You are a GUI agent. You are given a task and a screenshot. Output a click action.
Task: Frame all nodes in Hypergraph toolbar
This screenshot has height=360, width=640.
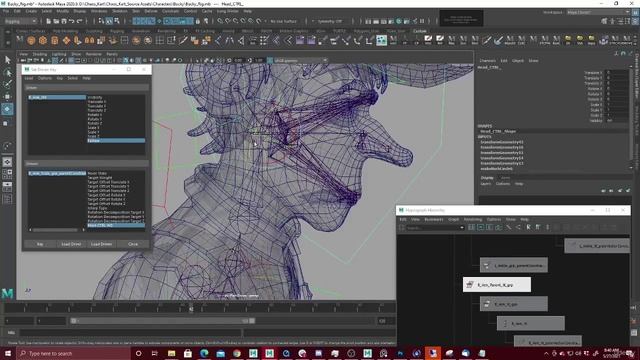[x=472, y=227]
